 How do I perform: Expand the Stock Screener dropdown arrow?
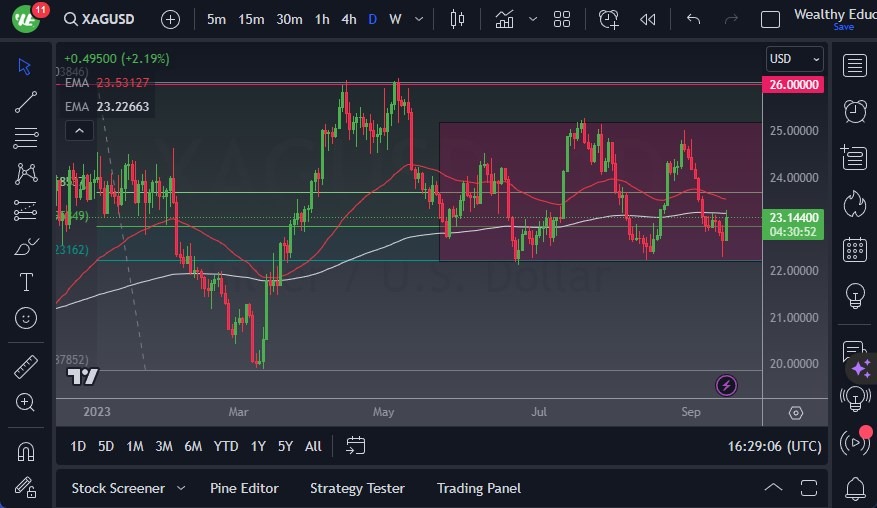[x=181, y=488]
